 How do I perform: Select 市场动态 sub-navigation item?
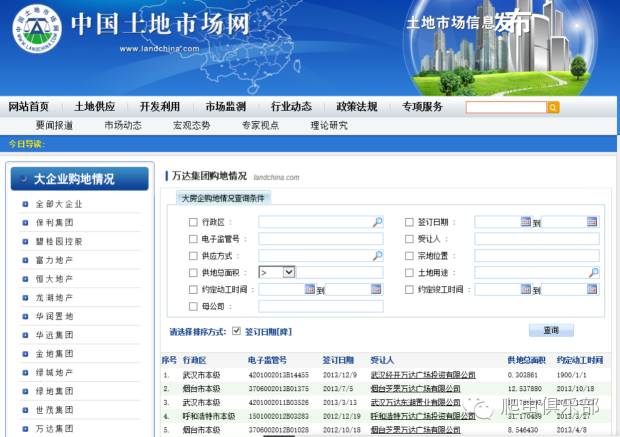pyautogui.click(x=123, y=125)
